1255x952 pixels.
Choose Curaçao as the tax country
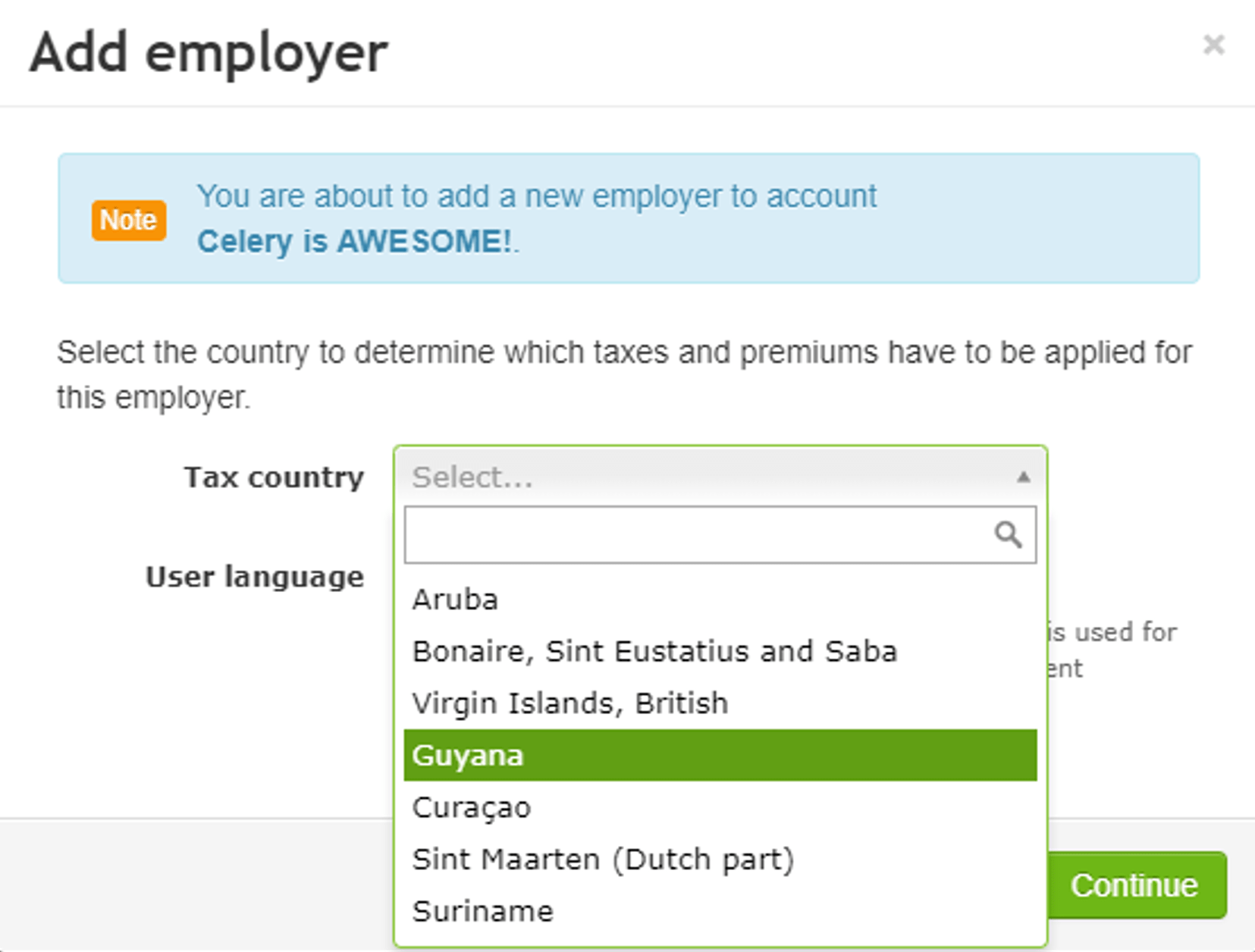coord(720,807)
